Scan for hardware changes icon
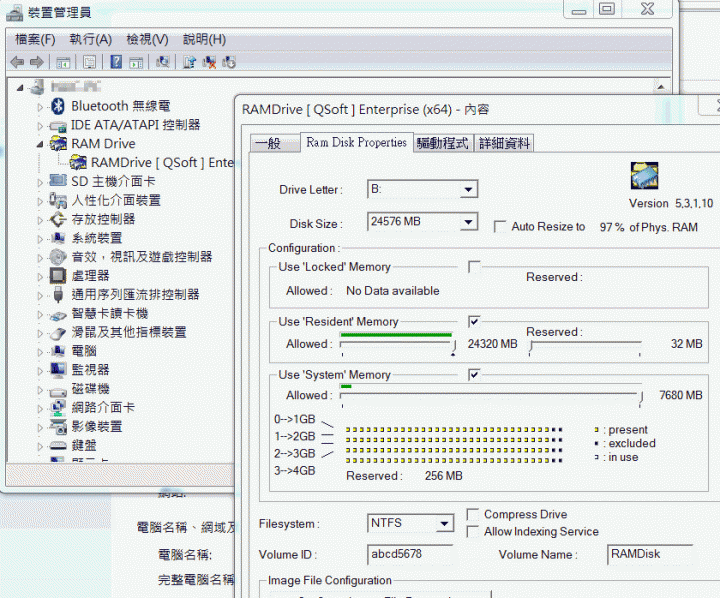Screen dimensions: 720x598 click(x=163, y=62)
